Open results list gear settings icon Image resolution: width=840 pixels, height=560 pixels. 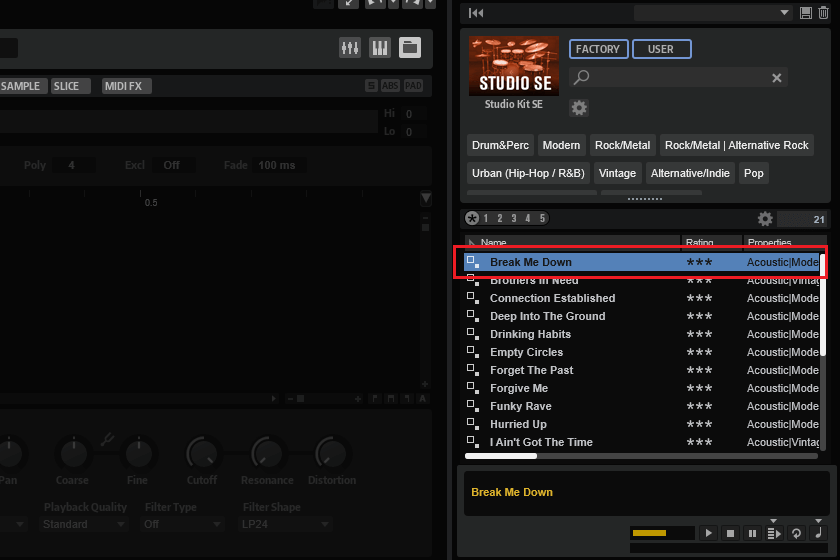pyautogui.click(x=765, y=219)
